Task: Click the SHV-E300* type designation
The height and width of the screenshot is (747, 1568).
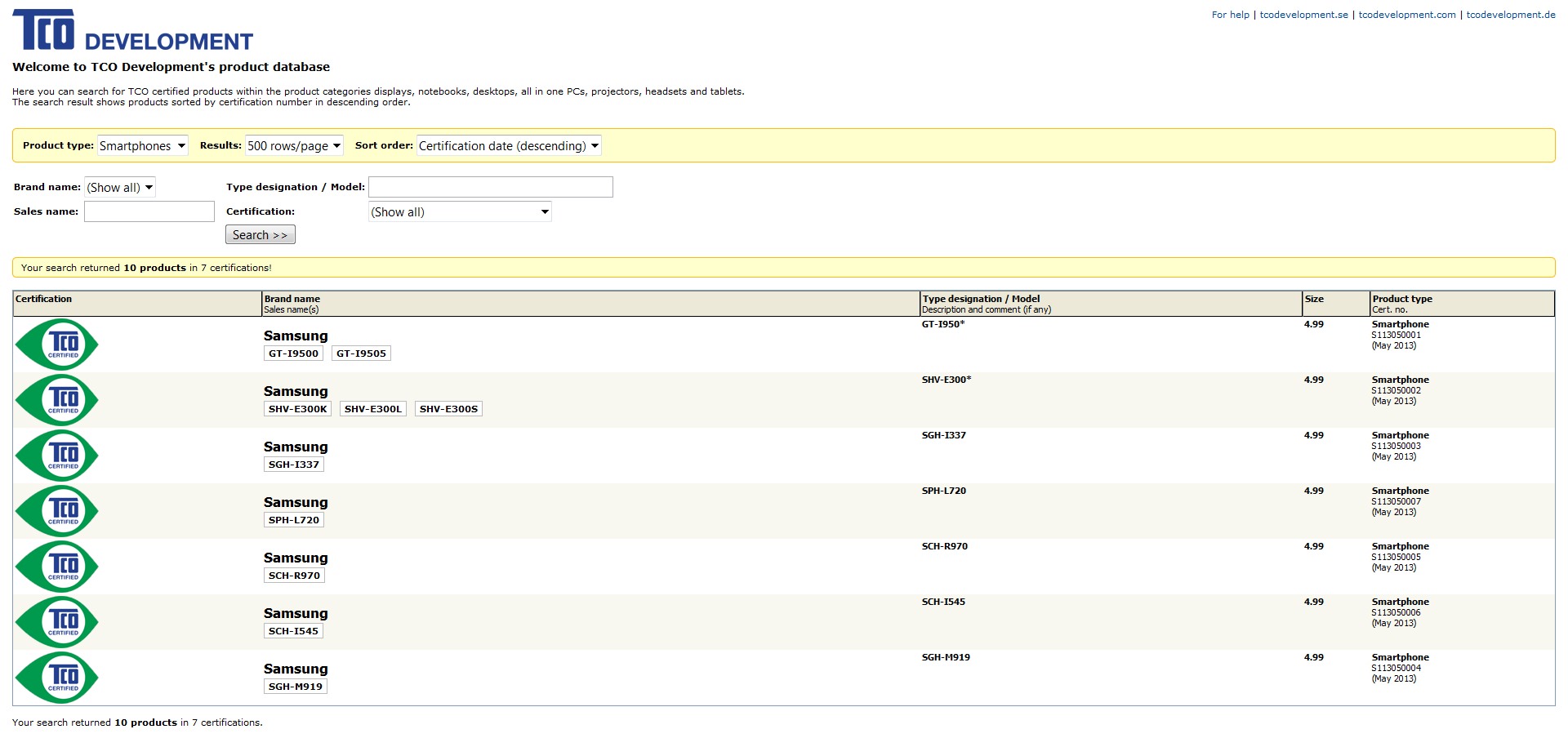Action: pos(947,380)
